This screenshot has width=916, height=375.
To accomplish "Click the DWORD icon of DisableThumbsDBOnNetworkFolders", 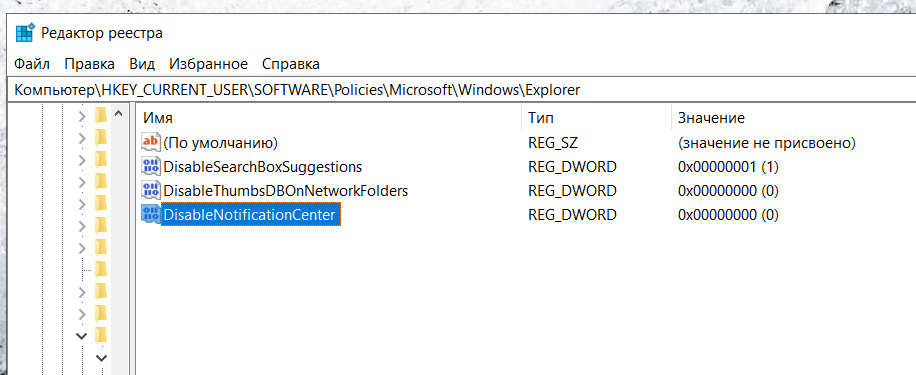I will (151, 190).
